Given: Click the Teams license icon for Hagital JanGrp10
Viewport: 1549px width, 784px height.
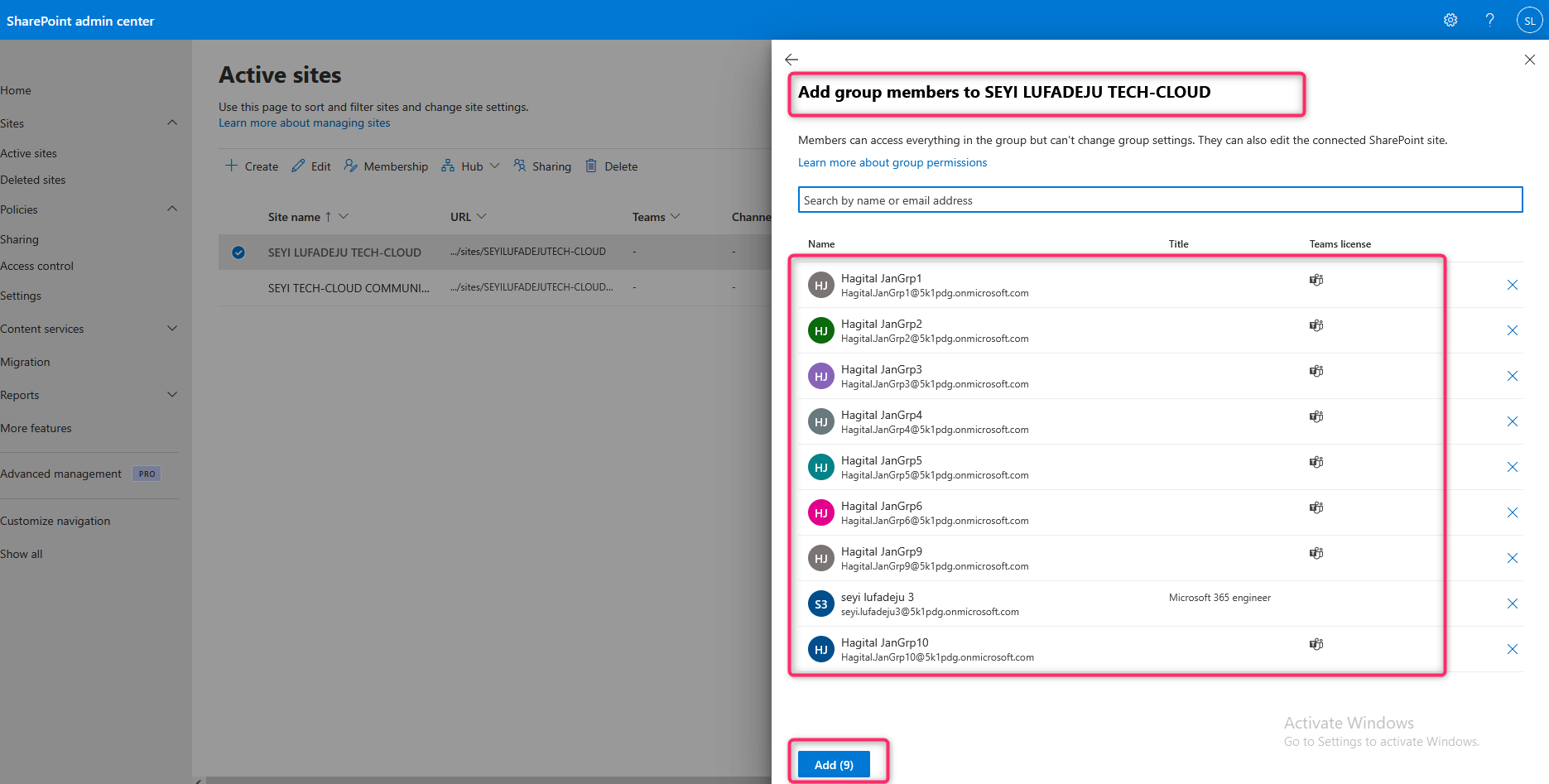Looking at the screenshot, I should (1316, 644).
